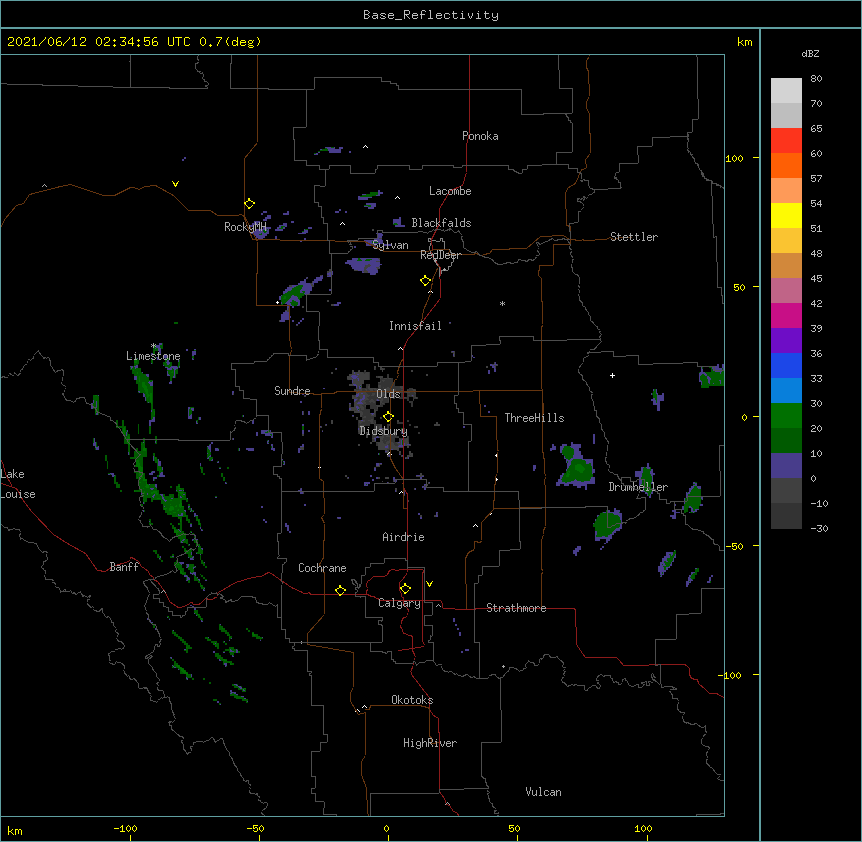Select the indigo 10-0 dBZ legend swatch

point(786,466)
